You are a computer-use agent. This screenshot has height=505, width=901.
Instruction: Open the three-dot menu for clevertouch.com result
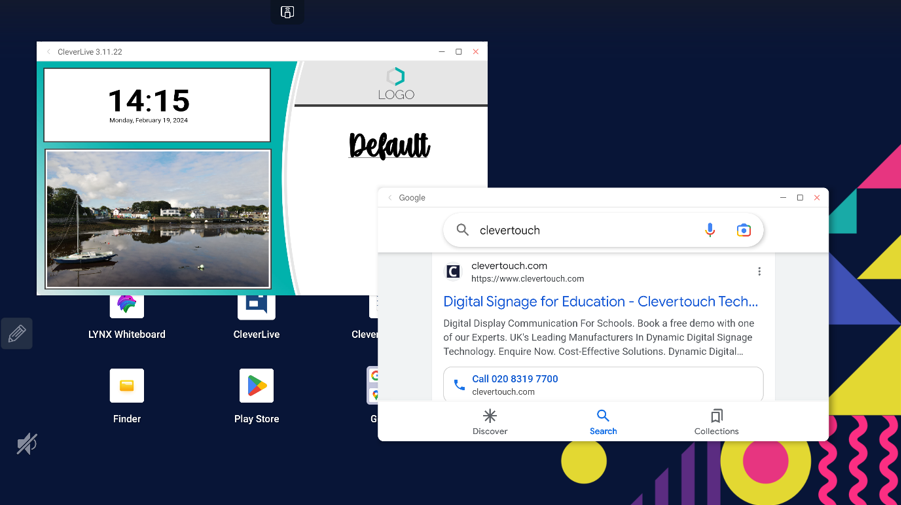coord(759,272)
